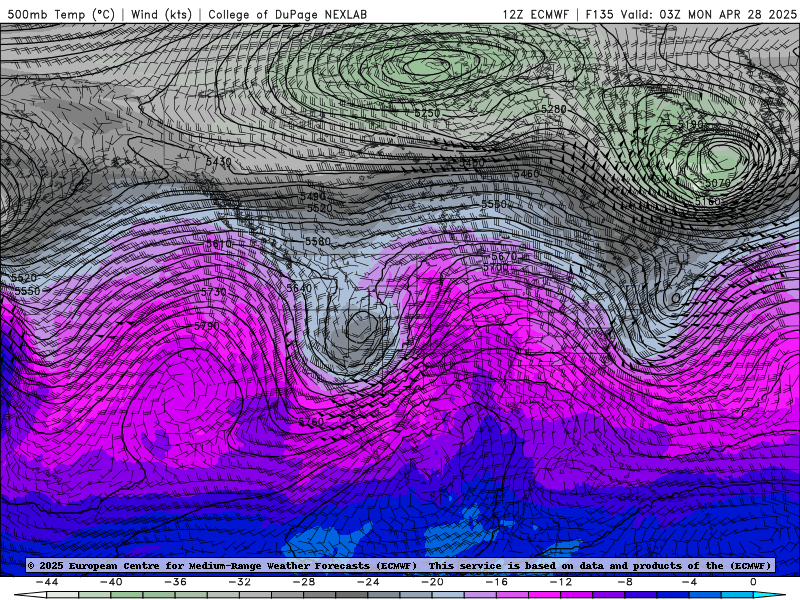Click the -28 legend scale label
This screenshot has width=800, height=600.
point(304,582)
